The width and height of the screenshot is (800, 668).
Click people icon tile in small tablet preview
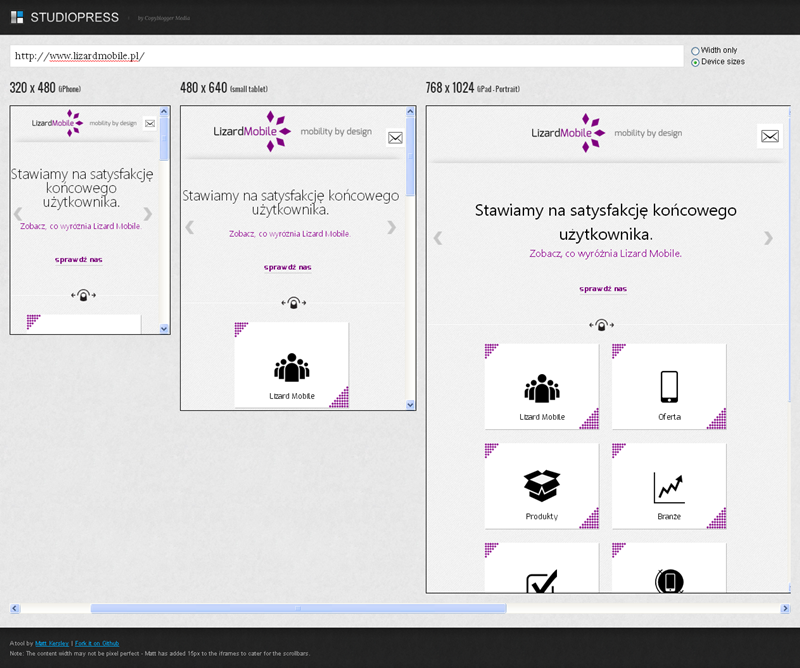click(x=291, y=366)
